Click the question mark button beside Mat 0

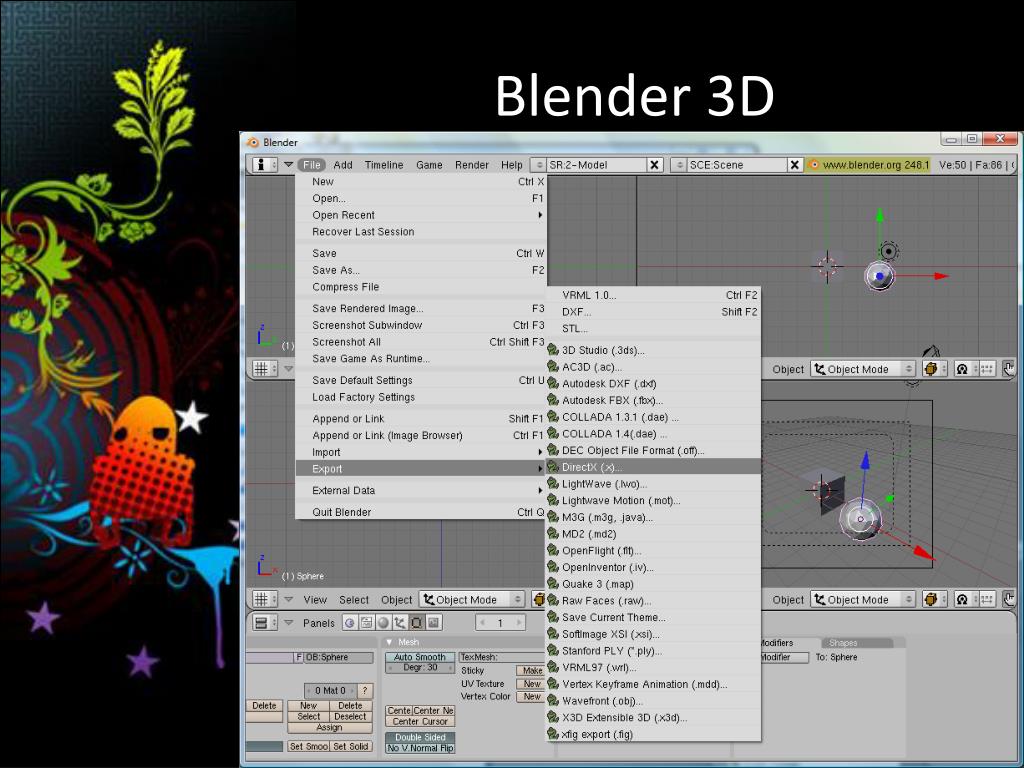pos(365,690)
